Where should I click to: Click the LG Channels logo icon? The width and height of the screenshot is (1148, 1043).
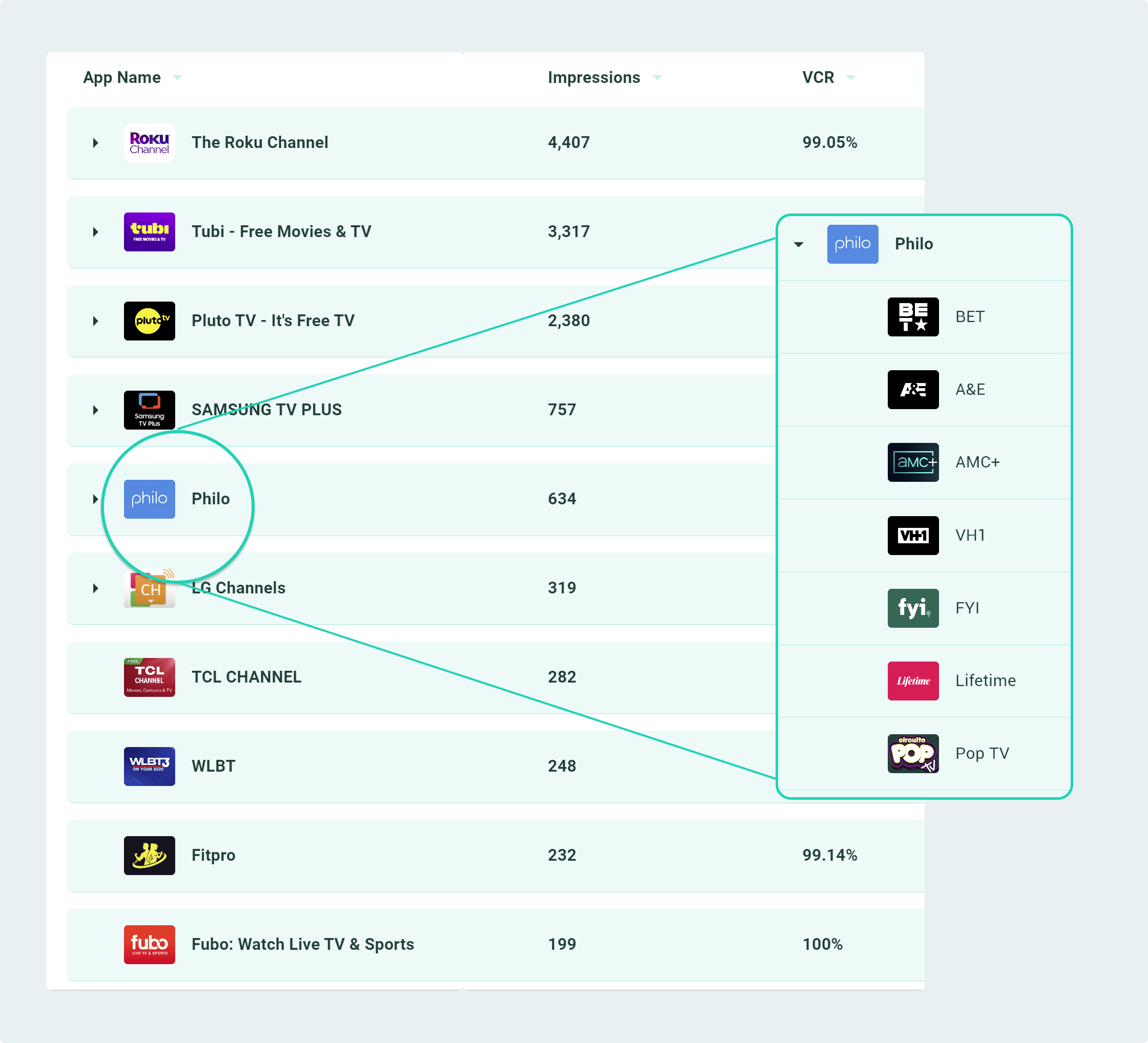click(149, 588)
